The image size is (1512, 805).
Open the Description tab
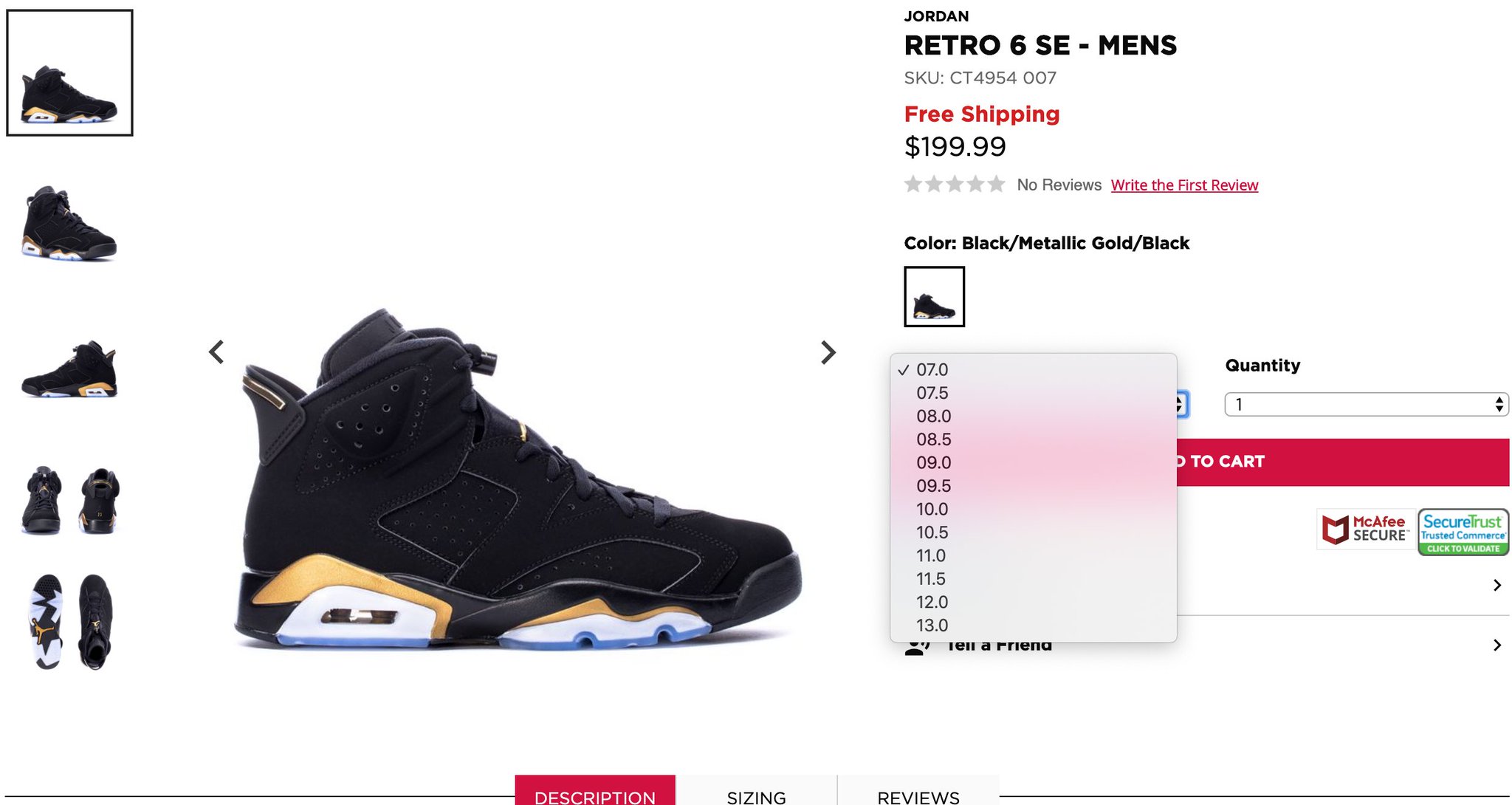coord(595,793)
